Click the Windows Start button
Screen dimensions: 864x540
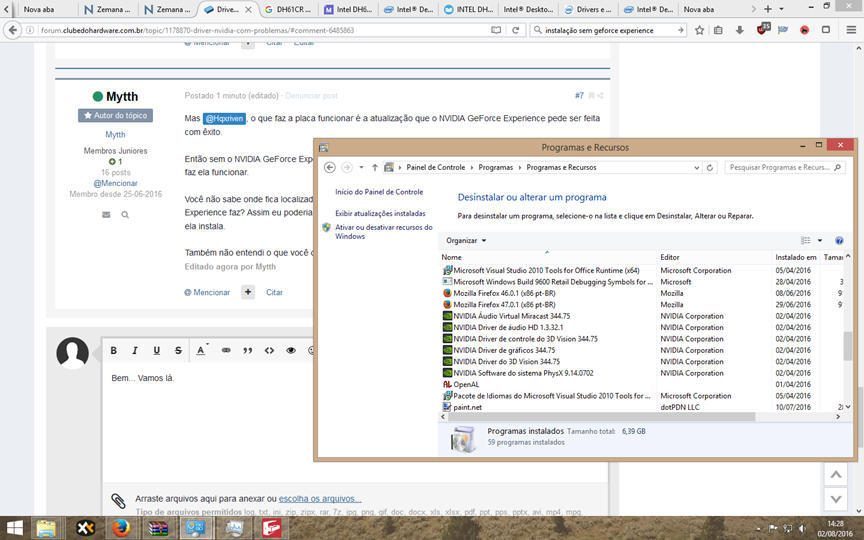pos(14,528)
